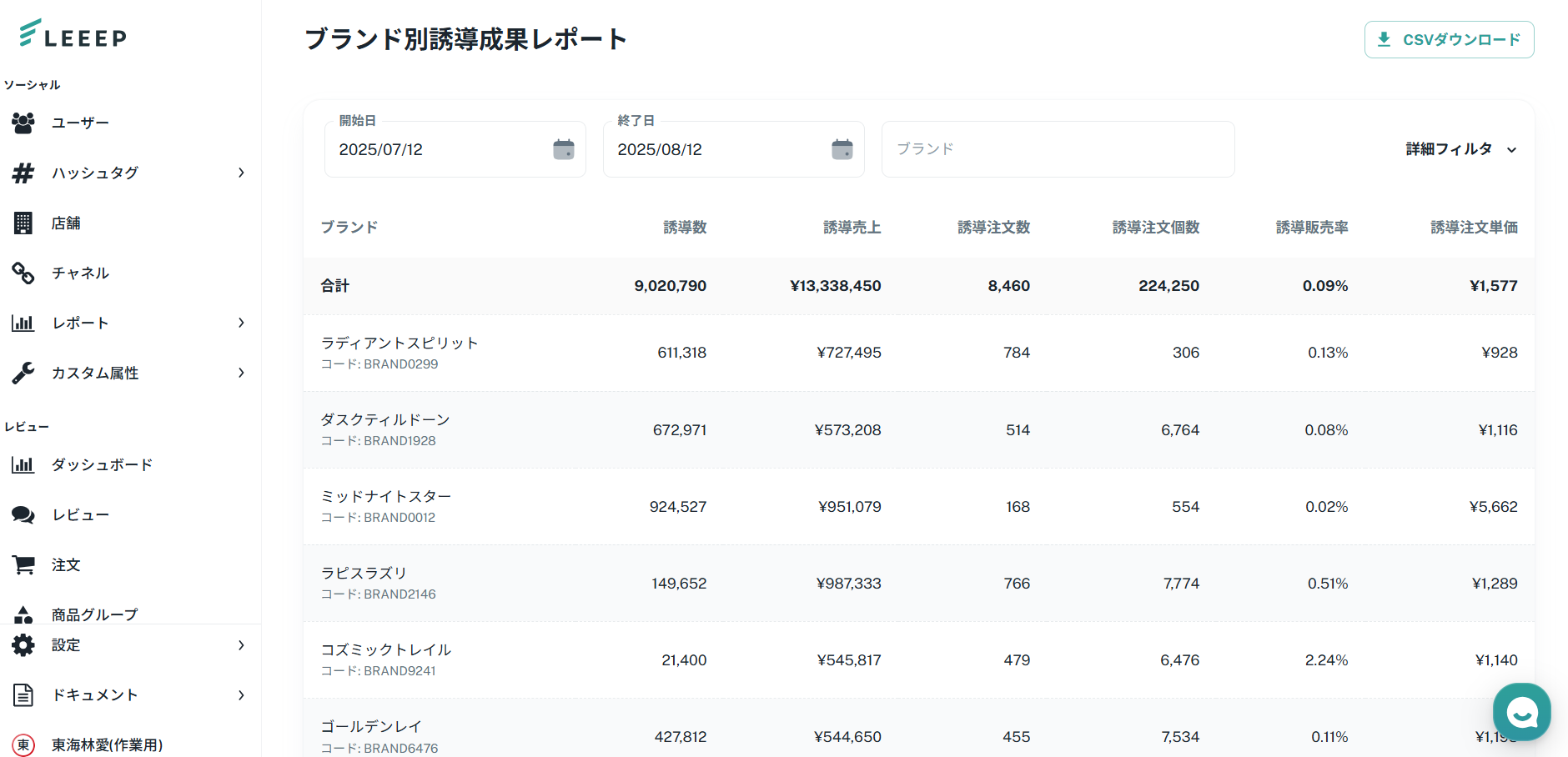Expand the カスタム属性 submenu
Viewport: 1568px width, 757px height.
[x=241, y=373]
